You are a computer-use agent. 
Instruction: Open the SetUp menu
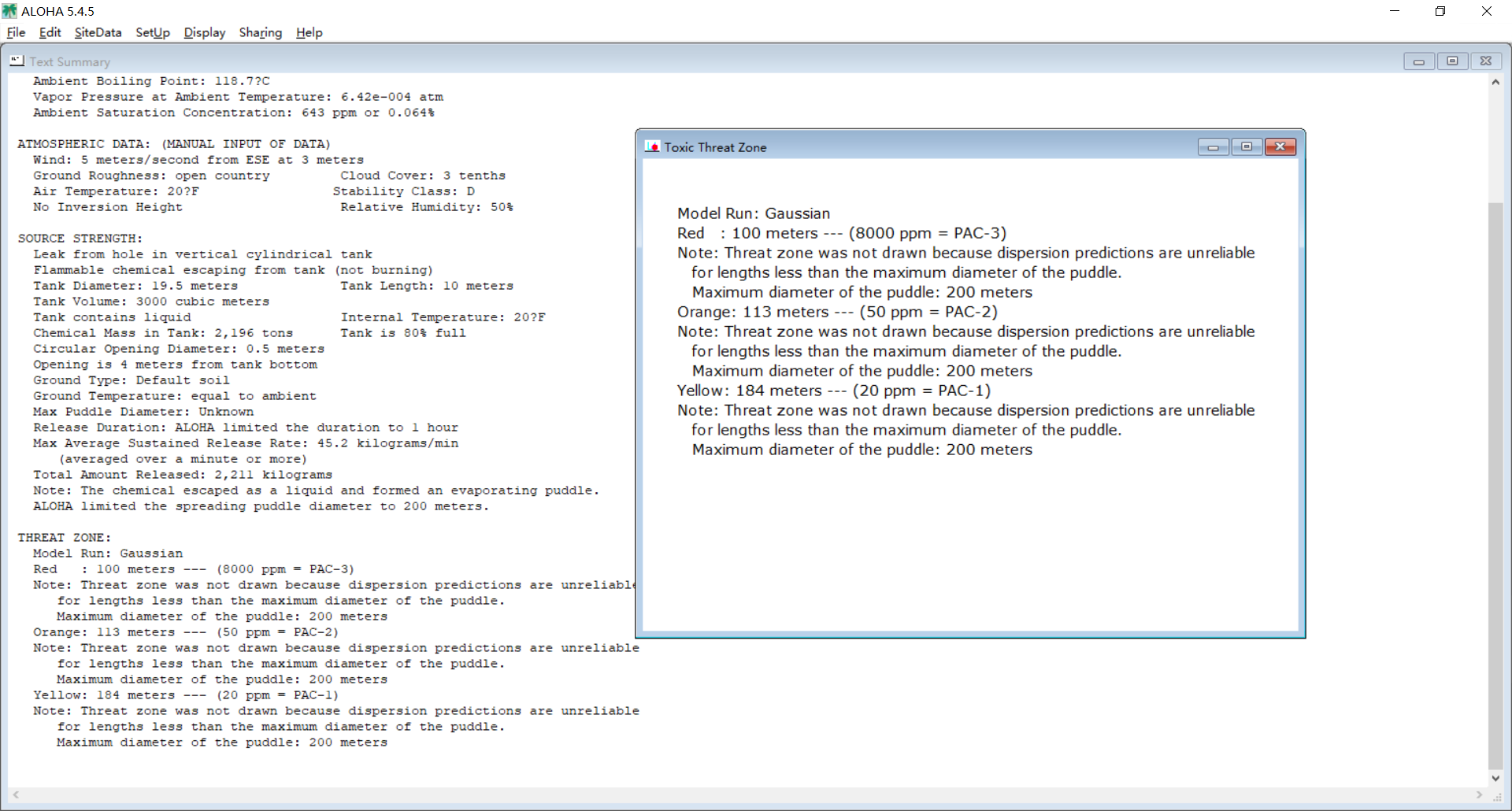click(x=153, y=32)
